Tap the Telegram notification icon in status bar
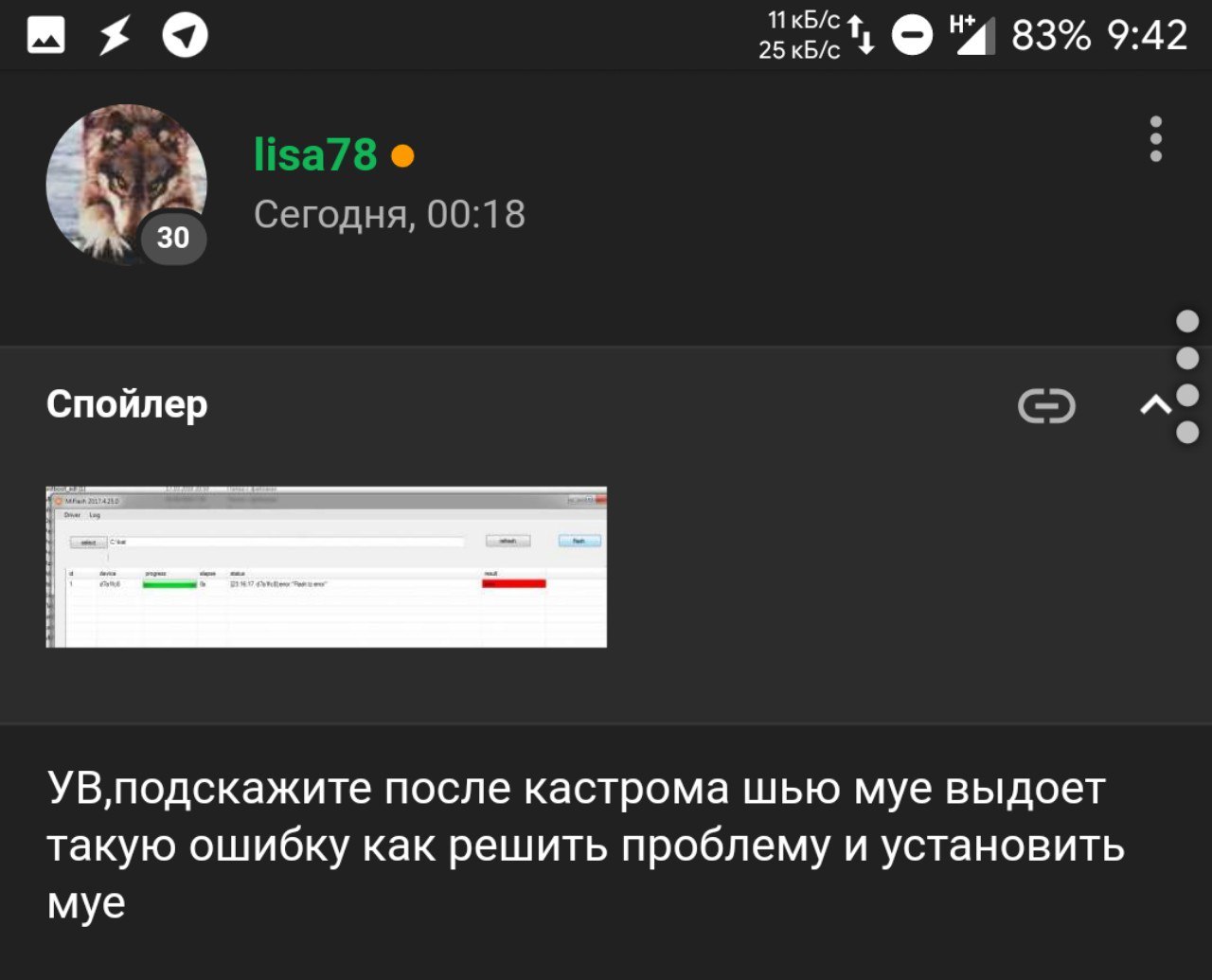This screenshot has width=1212, height=980. coord(185,36)
